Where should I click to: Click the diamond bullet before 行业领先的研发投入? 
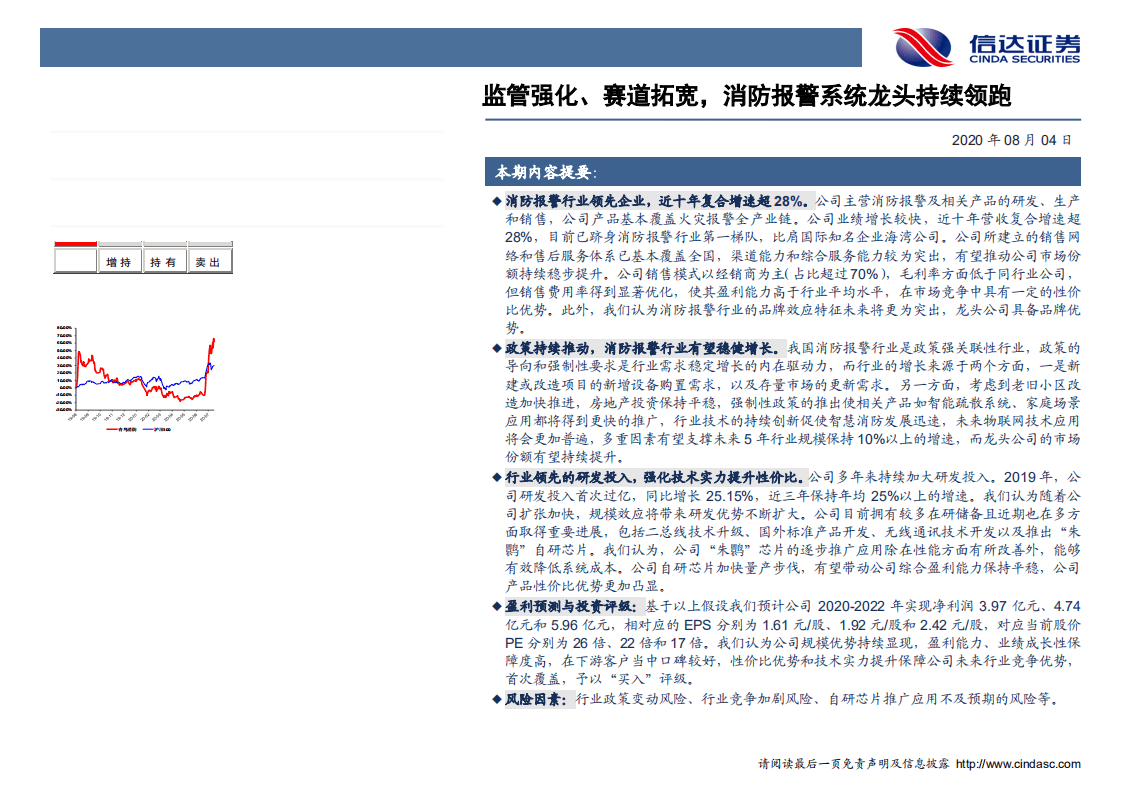click(x=497, y=476)
